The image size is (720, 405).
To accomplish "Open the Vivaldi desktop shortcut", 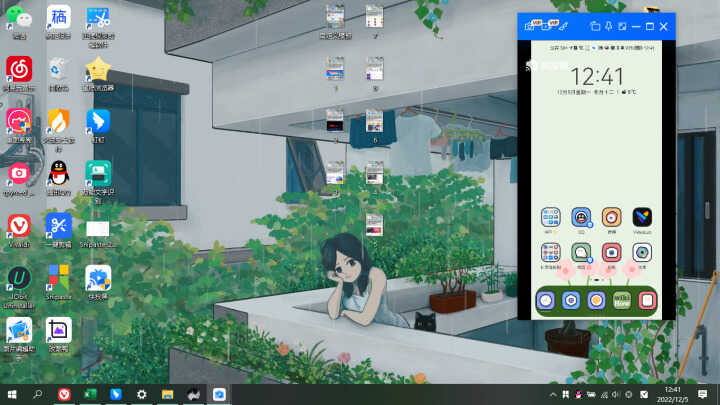I will [19, 226].
